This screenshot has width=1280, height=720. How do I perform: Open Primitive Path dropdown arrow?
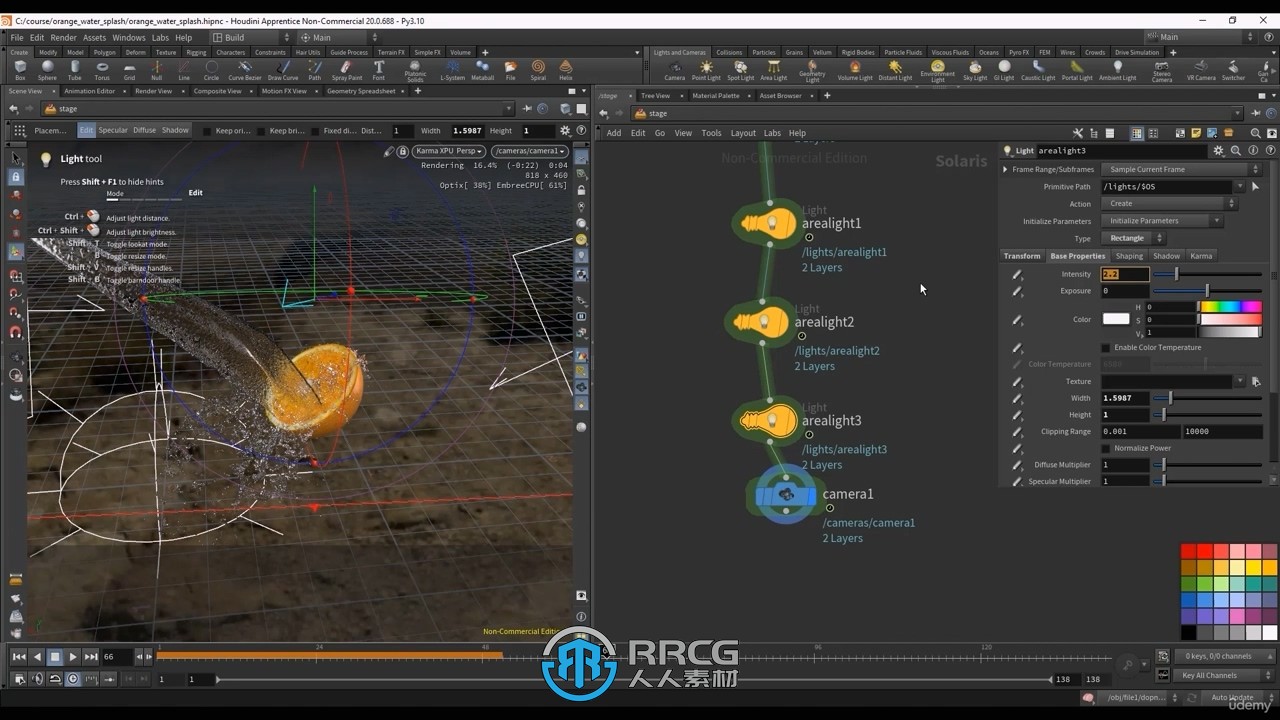(x=1241, y=186)
